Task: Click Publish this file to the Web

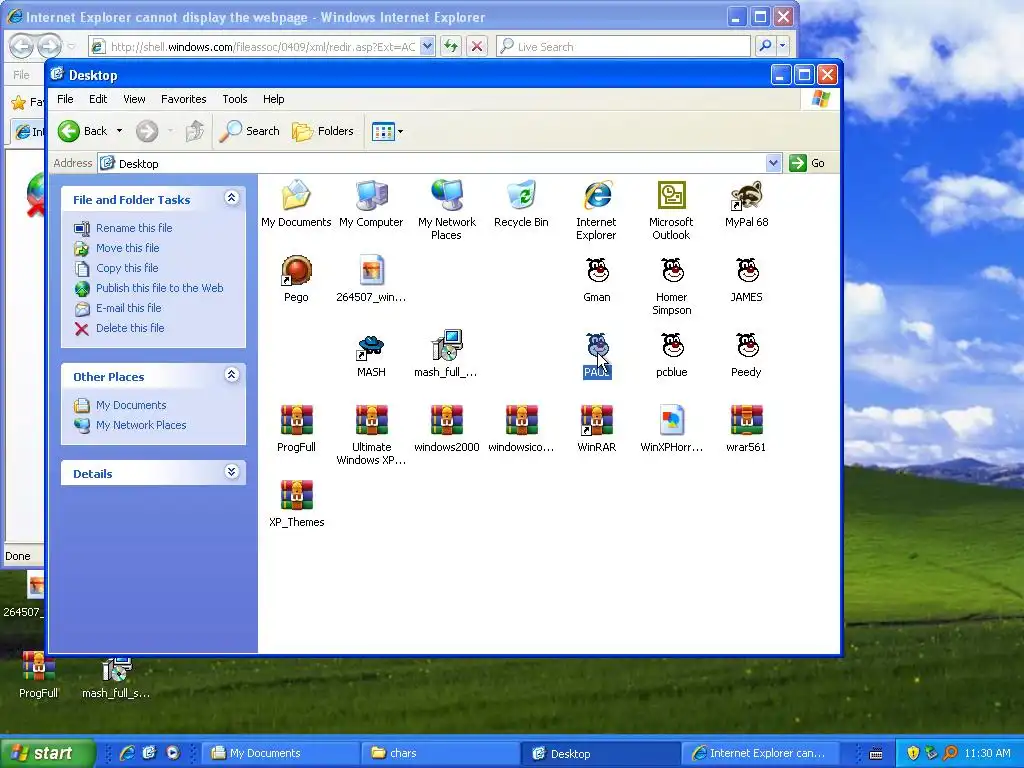Action: [159, 288]
